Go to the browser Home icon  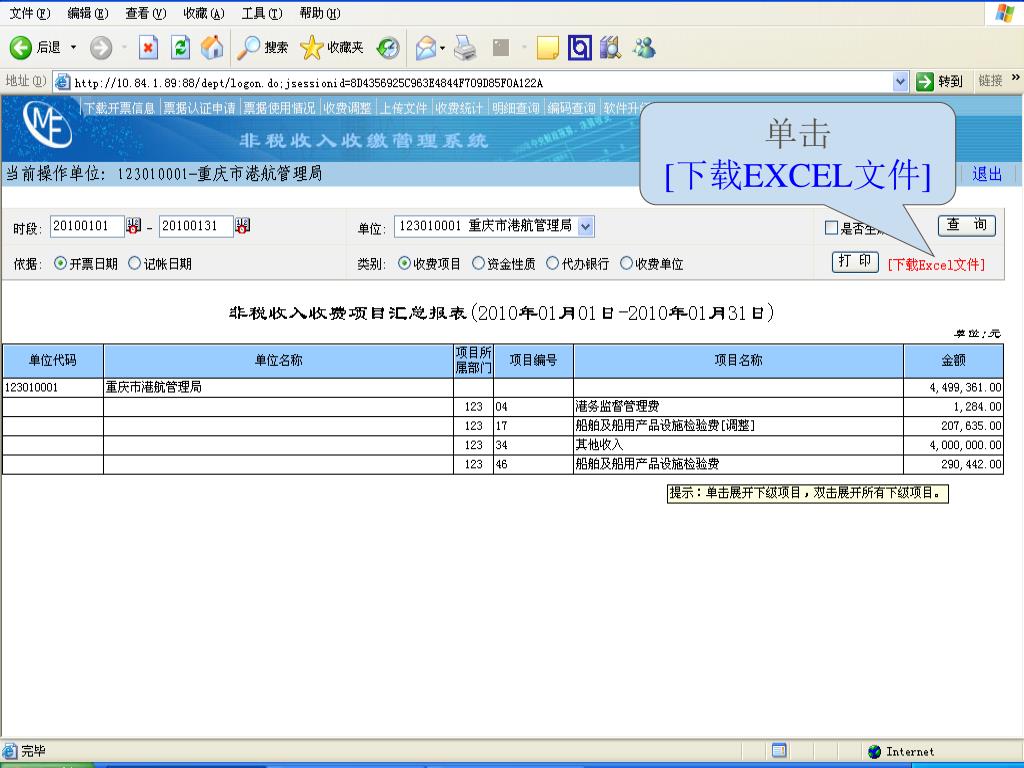(212, 47)
